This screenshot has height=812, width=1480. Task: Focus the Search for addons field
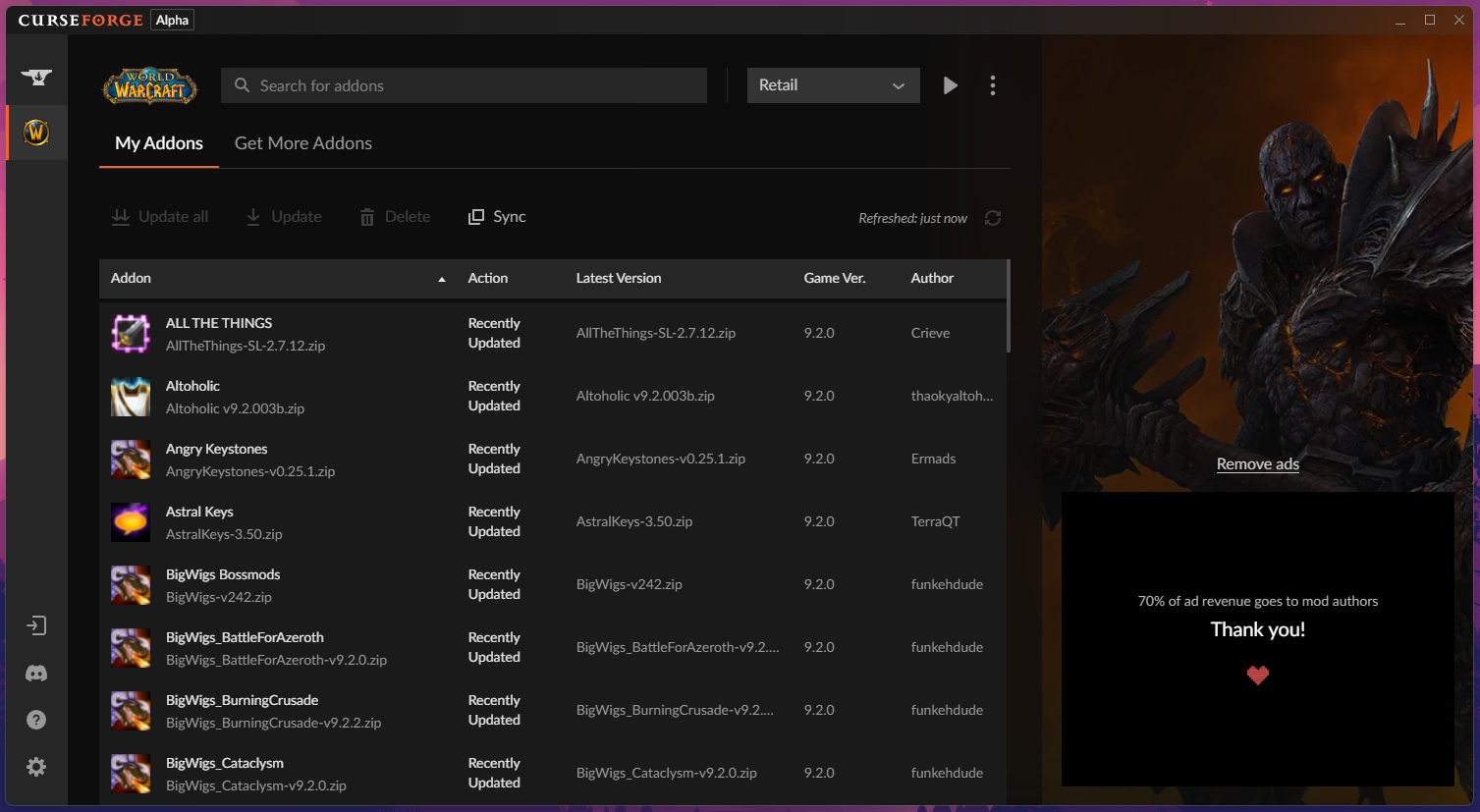coord(464,85)
